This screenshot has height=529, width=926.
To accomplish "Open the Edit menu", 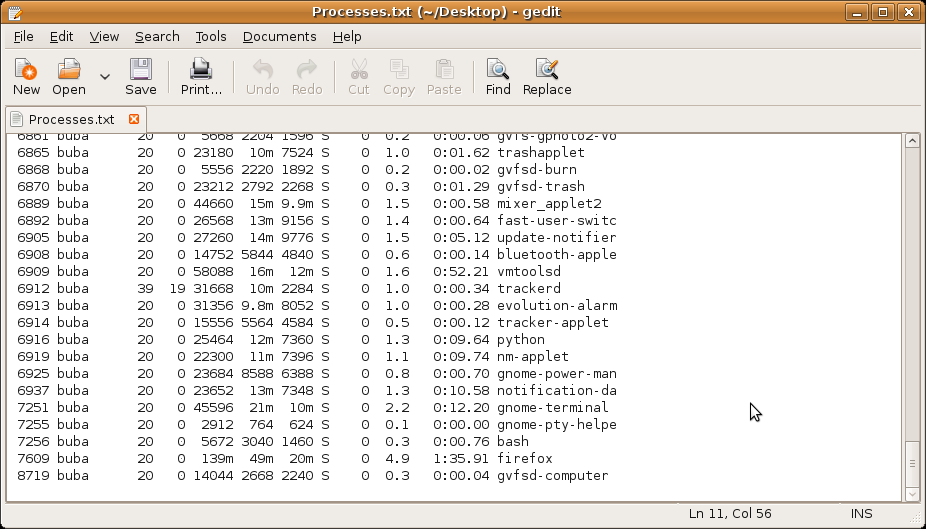I will click(x=61, y=37).
